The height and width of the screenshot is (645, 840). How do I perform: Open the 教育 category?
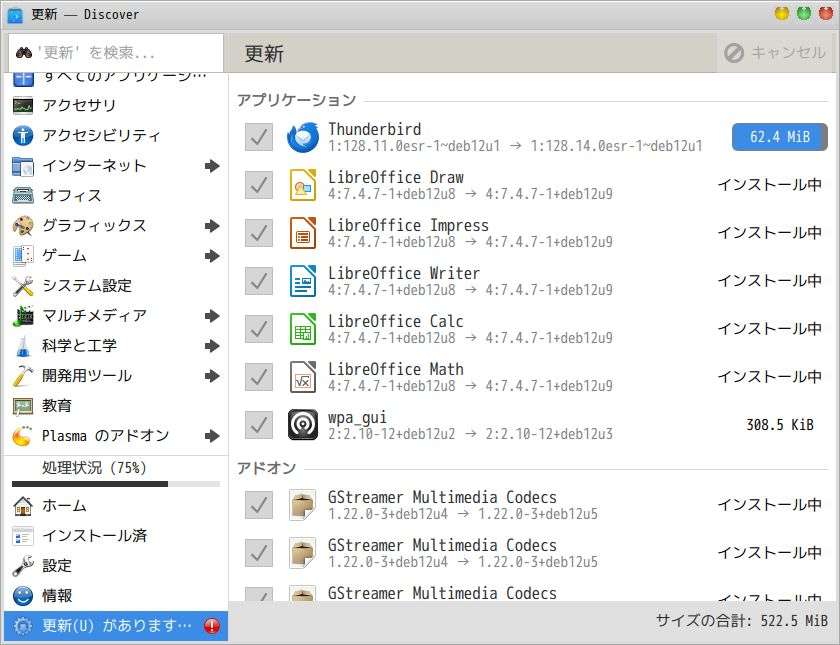(x=116, y=406)
